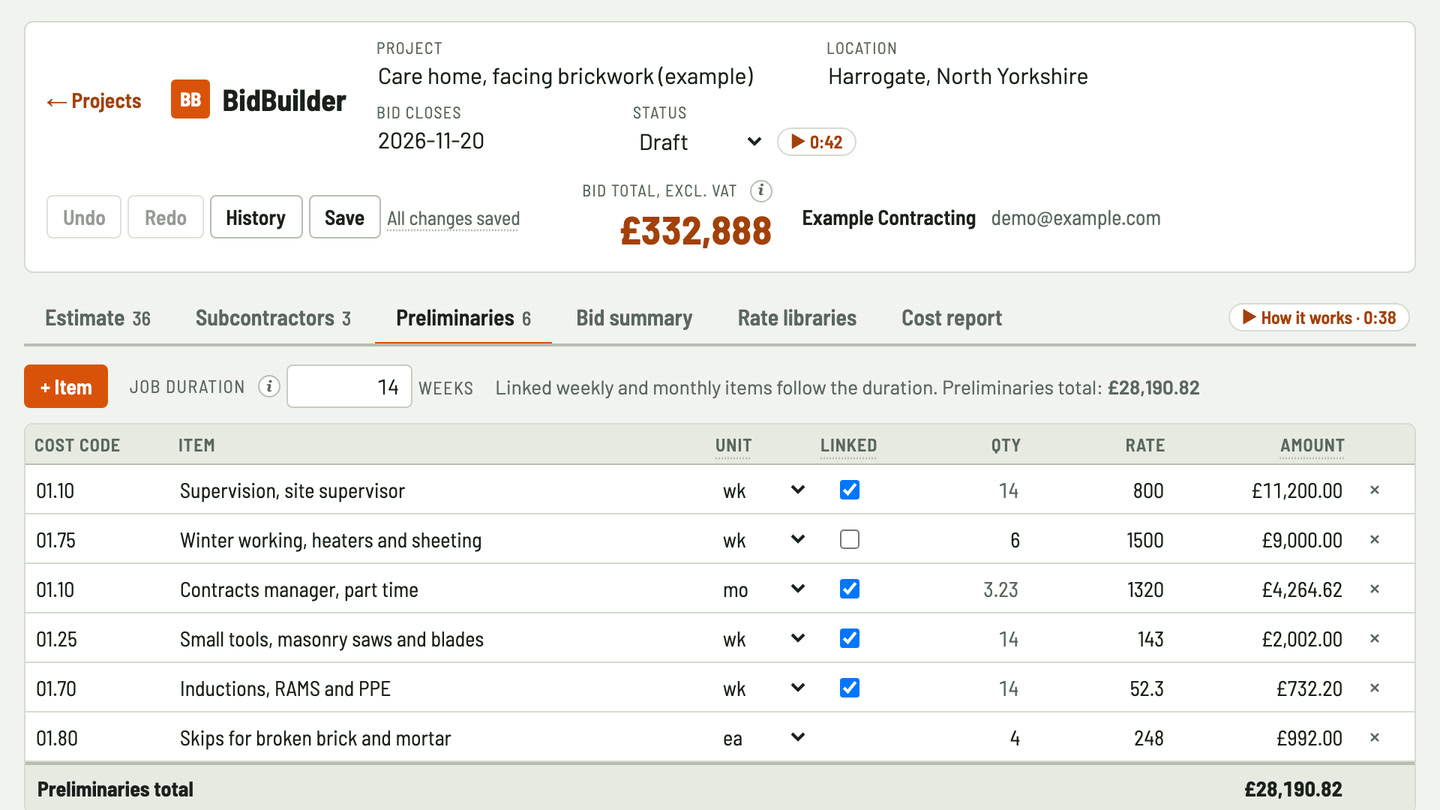This screenshot has height=810, width=1440.
Task: Open unit dropdown for Supervision row
Action: (x=763, y=490)
